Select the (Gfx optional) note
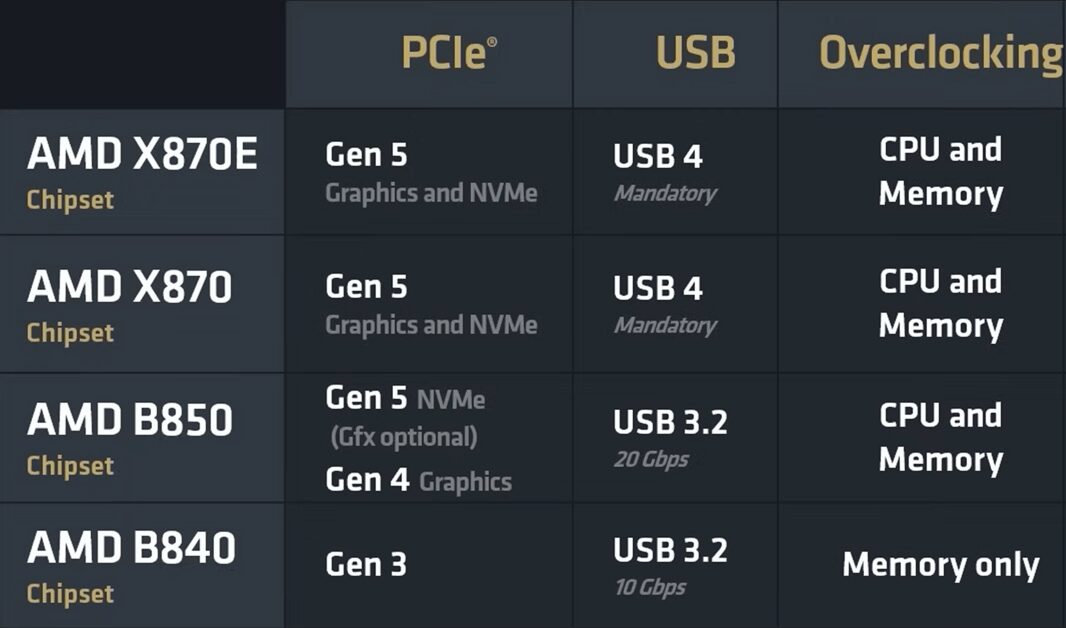 pos(403,437)
